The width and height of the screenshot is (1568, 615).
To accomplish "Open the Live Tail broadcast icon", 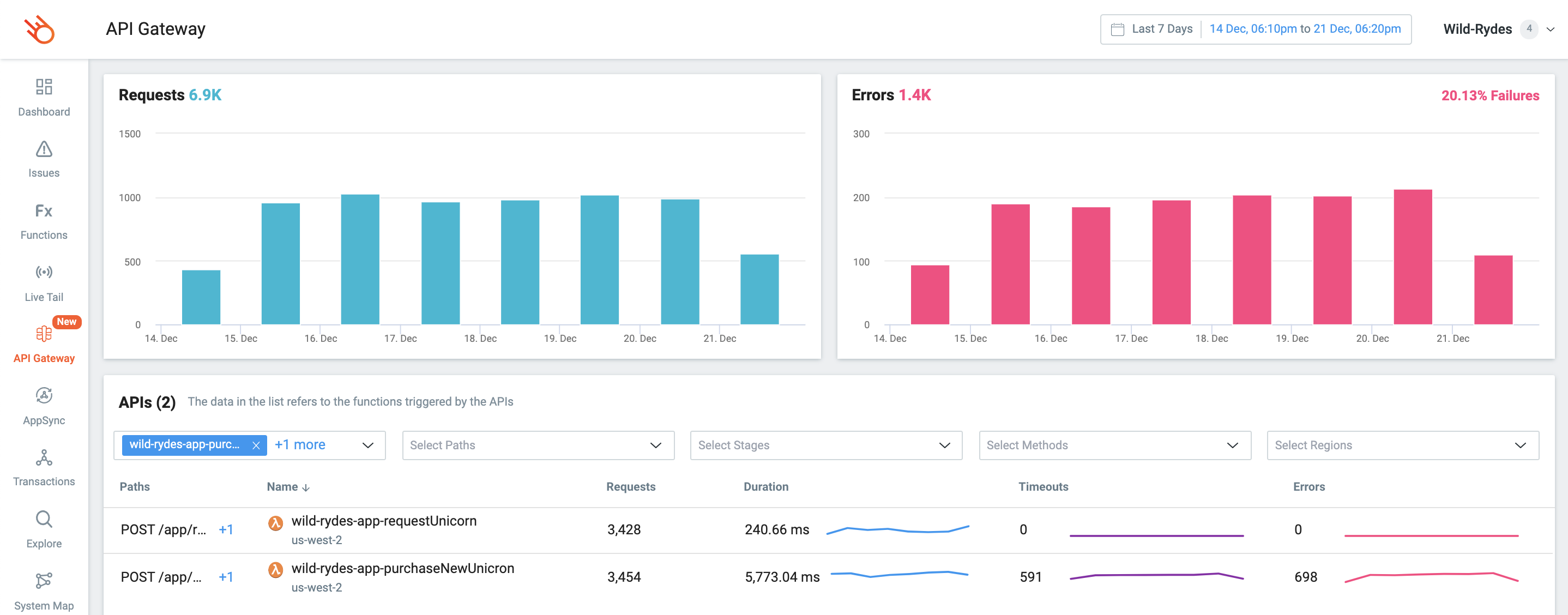I will point(44,272).
